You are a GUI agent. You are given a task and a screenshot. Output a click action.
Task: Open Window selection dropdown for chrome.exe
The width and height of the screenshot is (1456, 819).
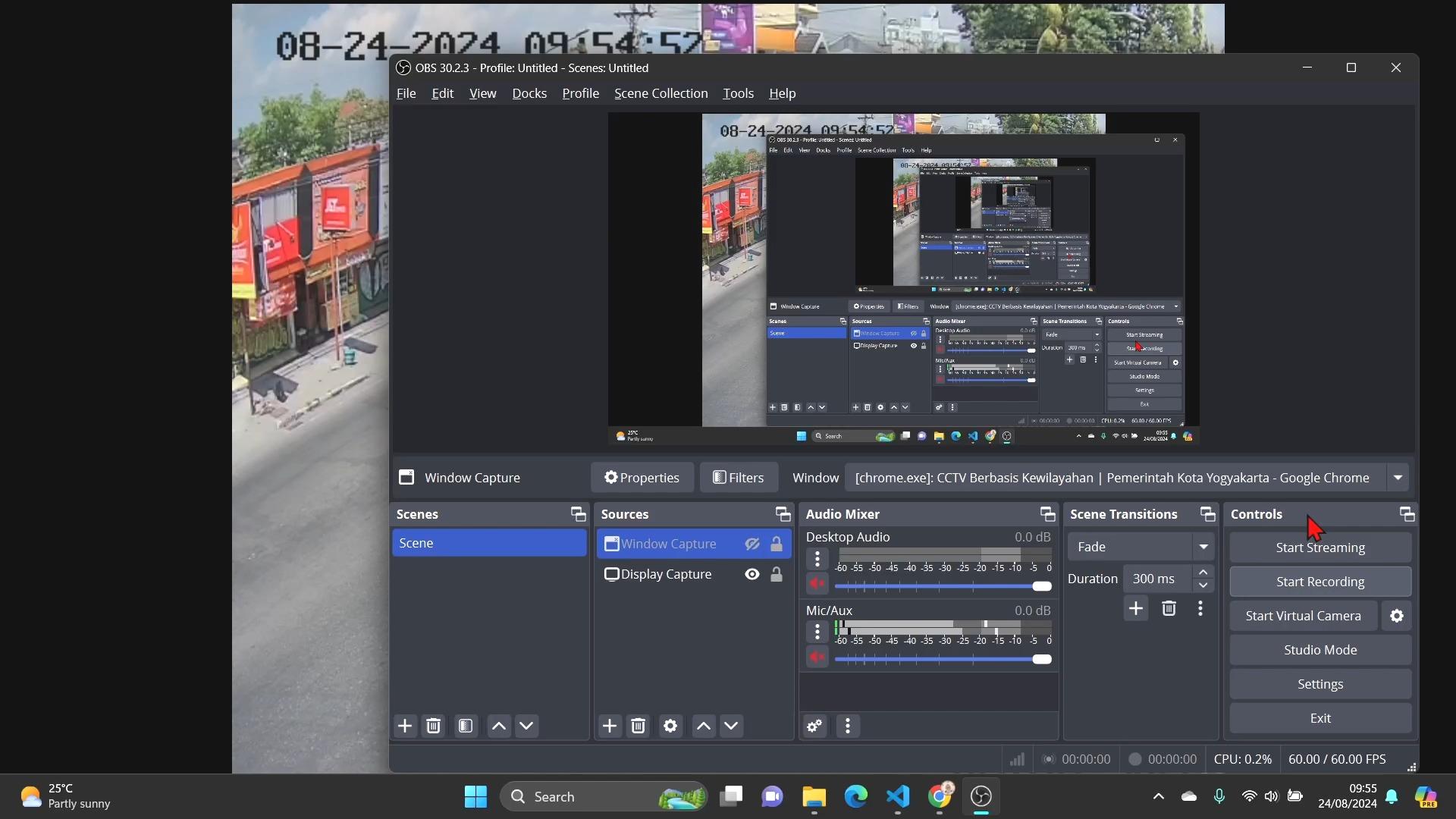tap(1127, 478)
